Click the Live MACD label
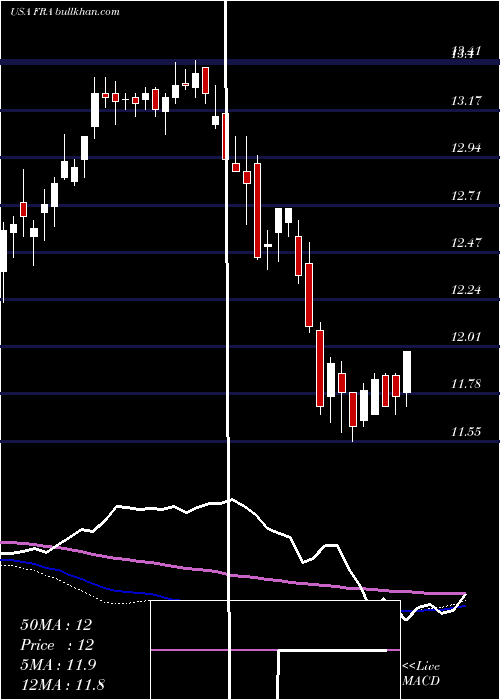This screenshot has width=500, height=700. coord(421,674)
